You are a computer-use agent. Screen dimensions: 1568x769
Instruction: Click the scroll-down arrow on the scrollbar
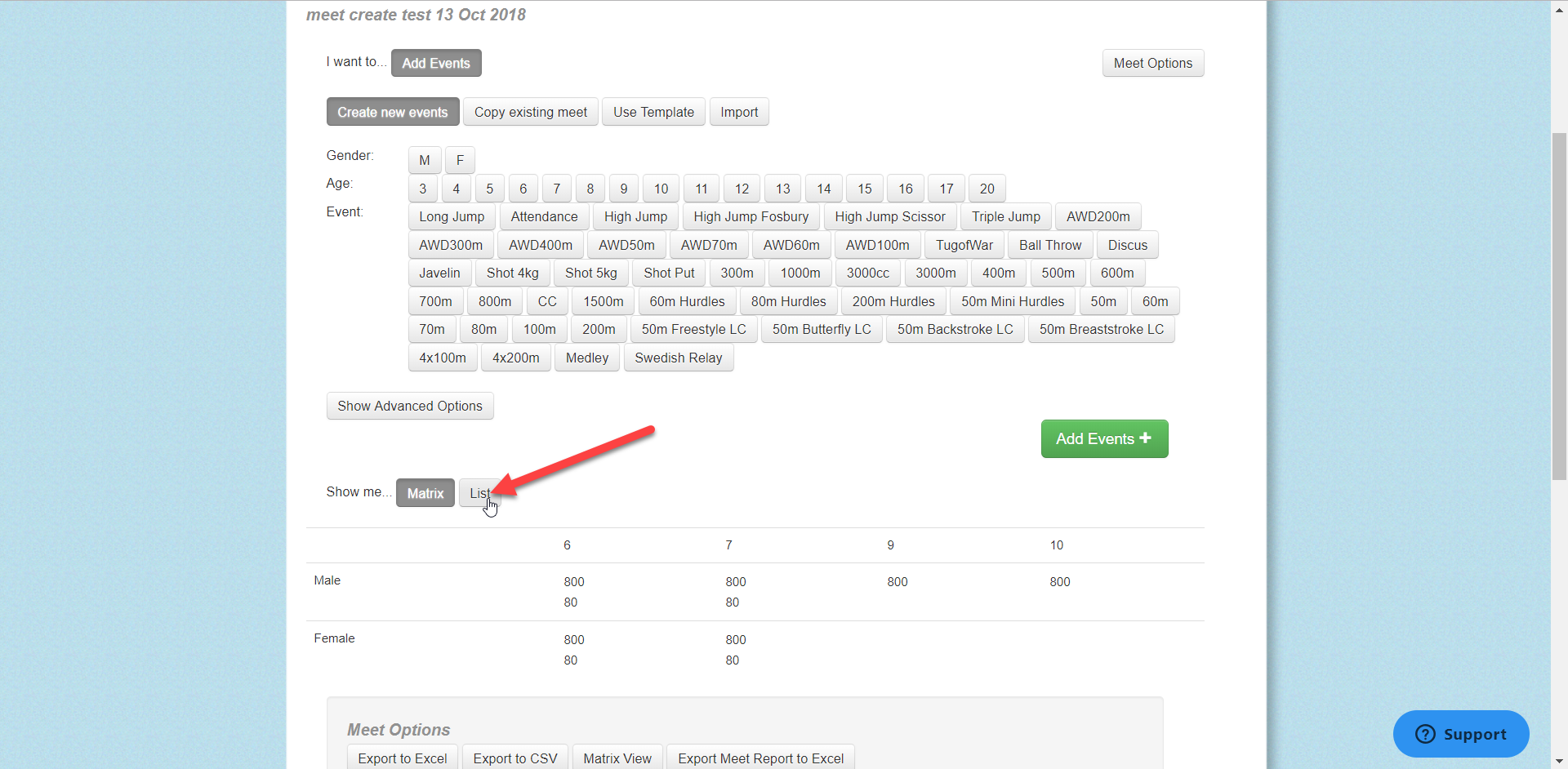coord(1558,760)
